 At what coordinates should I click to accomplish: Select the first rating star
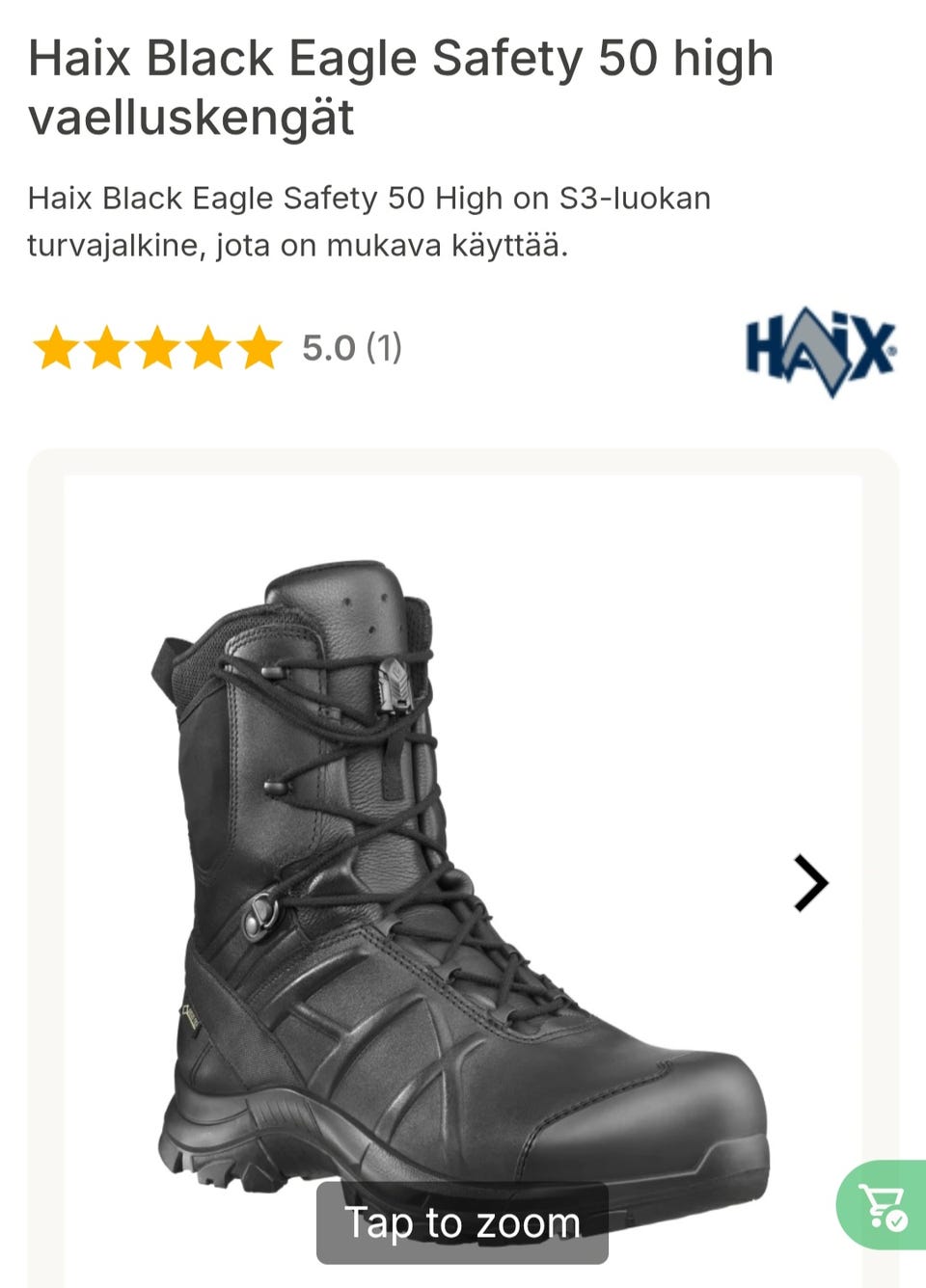[x=56, y=348]
